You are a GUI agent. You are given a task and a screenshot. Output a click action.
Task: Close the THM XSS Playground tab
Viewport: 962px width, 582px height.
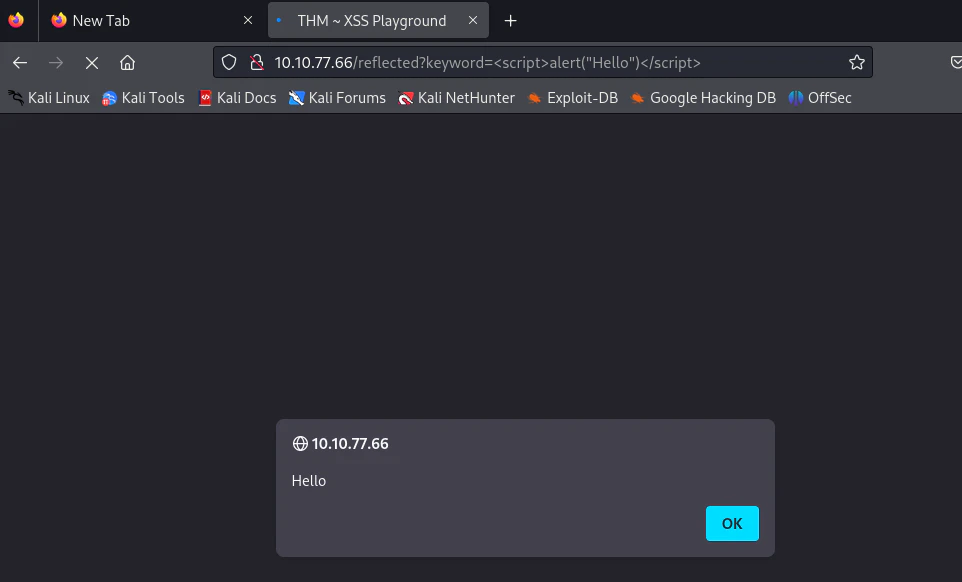pos(473,20)
